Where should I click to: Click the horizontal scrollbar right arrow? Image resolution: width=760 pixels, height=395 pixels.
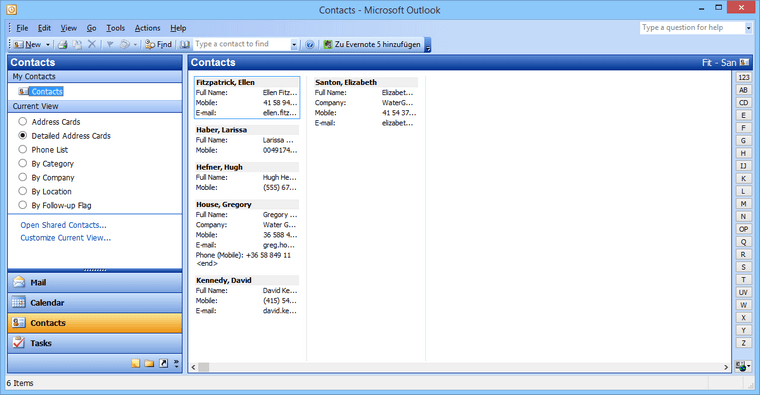click(726, 367)
